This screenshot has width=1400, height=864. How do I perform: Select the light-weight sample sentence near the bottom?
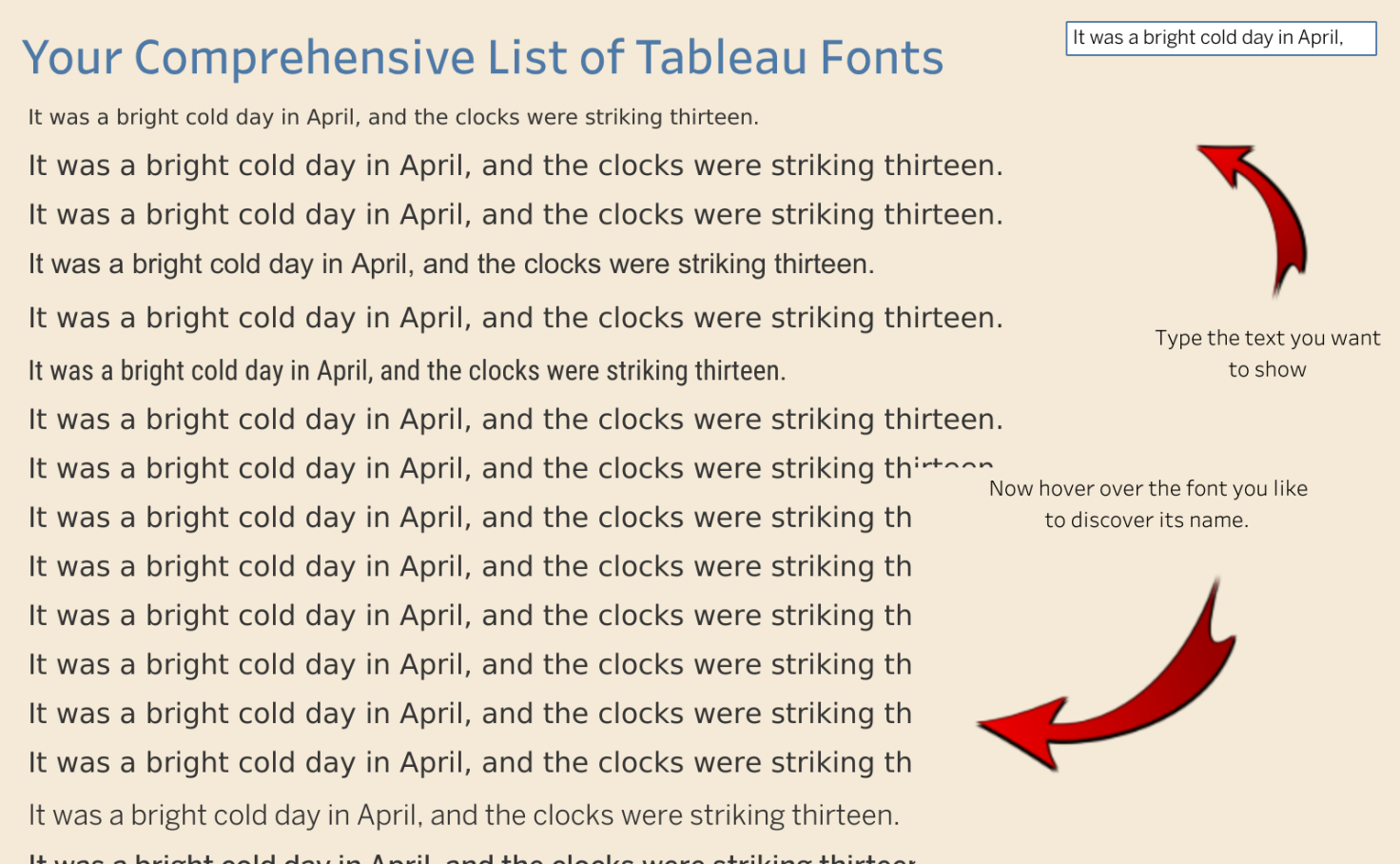(463, 815)
